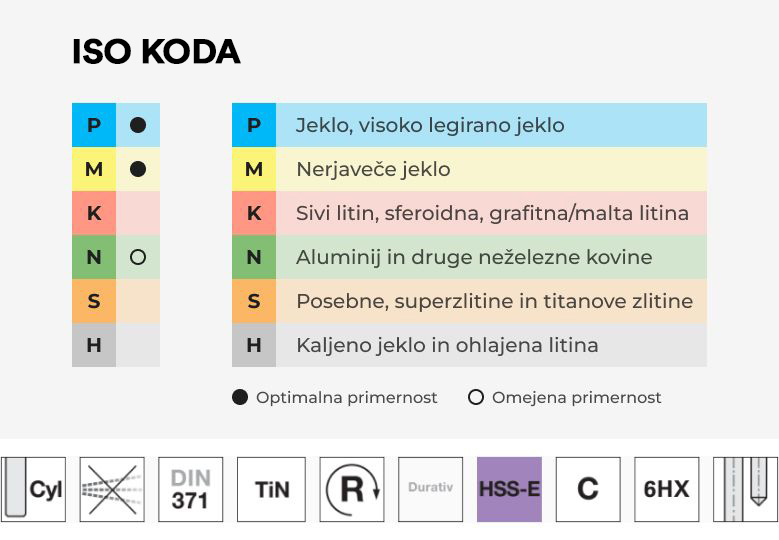
Task: Select the DIN 371 standard icon
Action: [191, 489]
